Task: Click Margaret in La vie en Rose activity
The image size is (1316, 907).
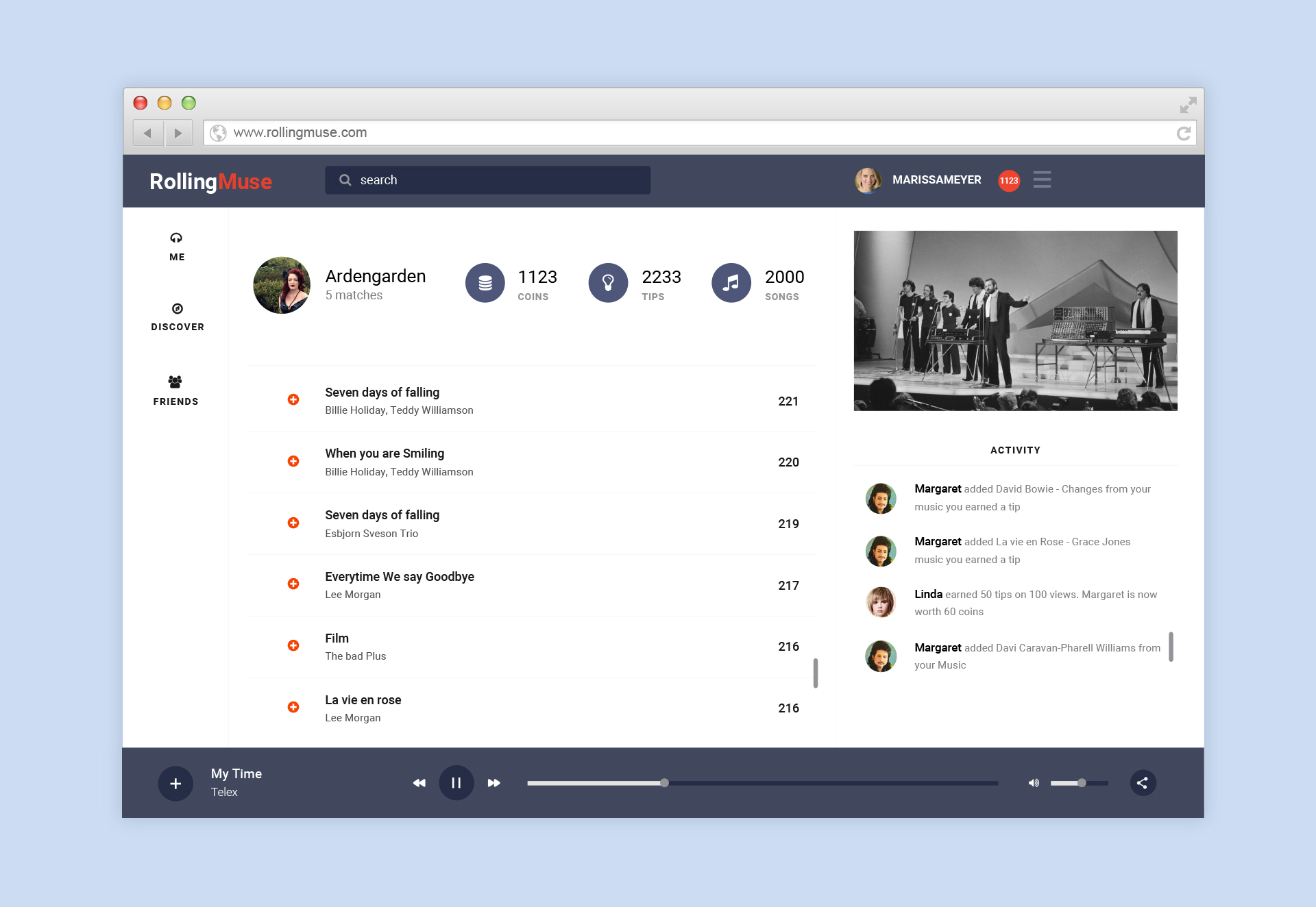Action: pyautogui.click(x=938, y=541)
